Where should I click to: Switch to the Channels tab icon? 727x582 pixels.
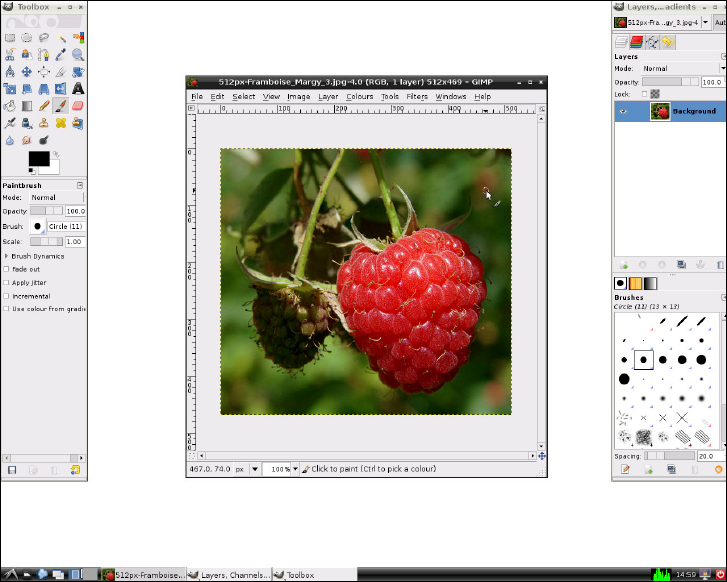[x=636, y=42]
